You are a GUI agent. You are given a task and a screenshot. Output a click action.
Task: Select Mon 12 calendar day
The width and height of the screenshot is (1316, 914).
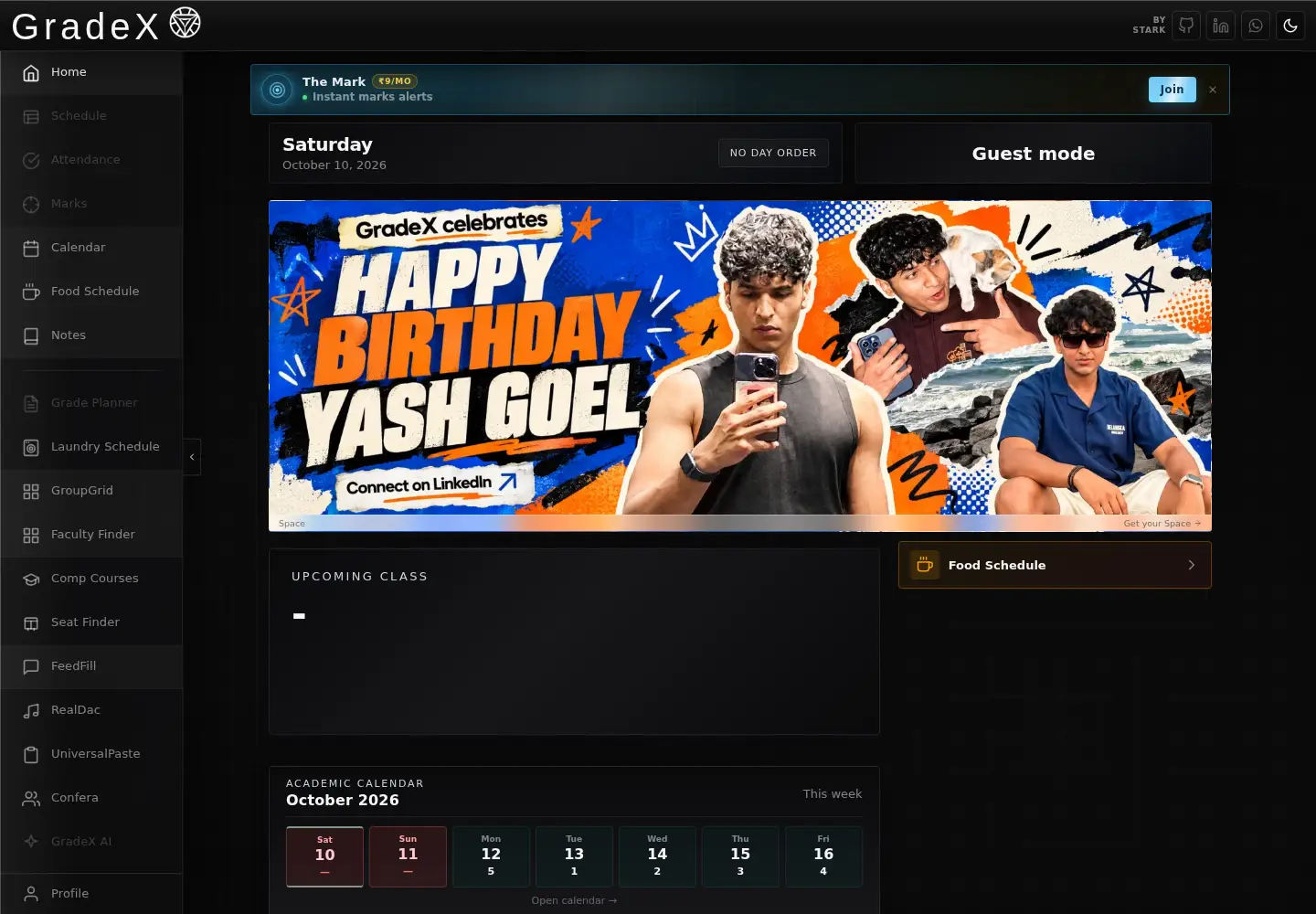(491, 856)
